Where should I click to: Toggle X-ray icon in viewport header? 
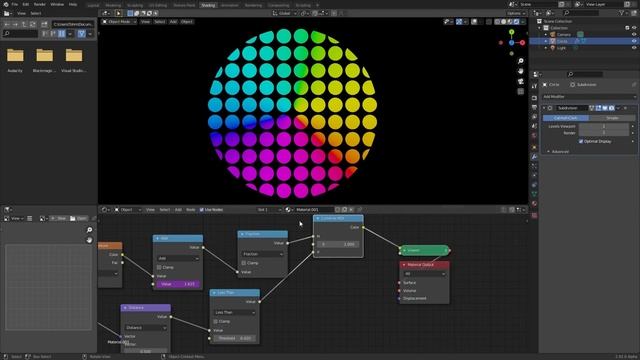tap(489, 22)
